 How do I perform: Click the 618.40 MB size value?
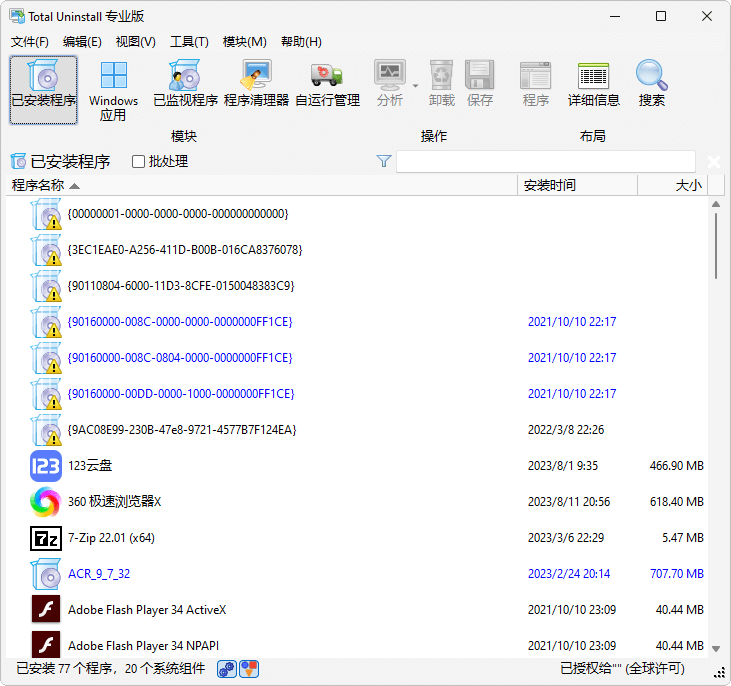point(676,502)
